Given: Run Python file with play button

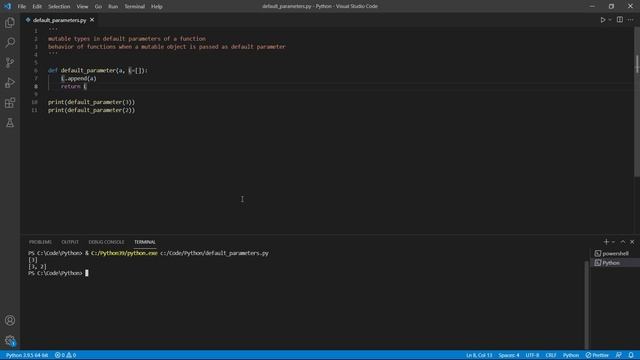Looking at the screenshot, I should (x=602, y=20).
